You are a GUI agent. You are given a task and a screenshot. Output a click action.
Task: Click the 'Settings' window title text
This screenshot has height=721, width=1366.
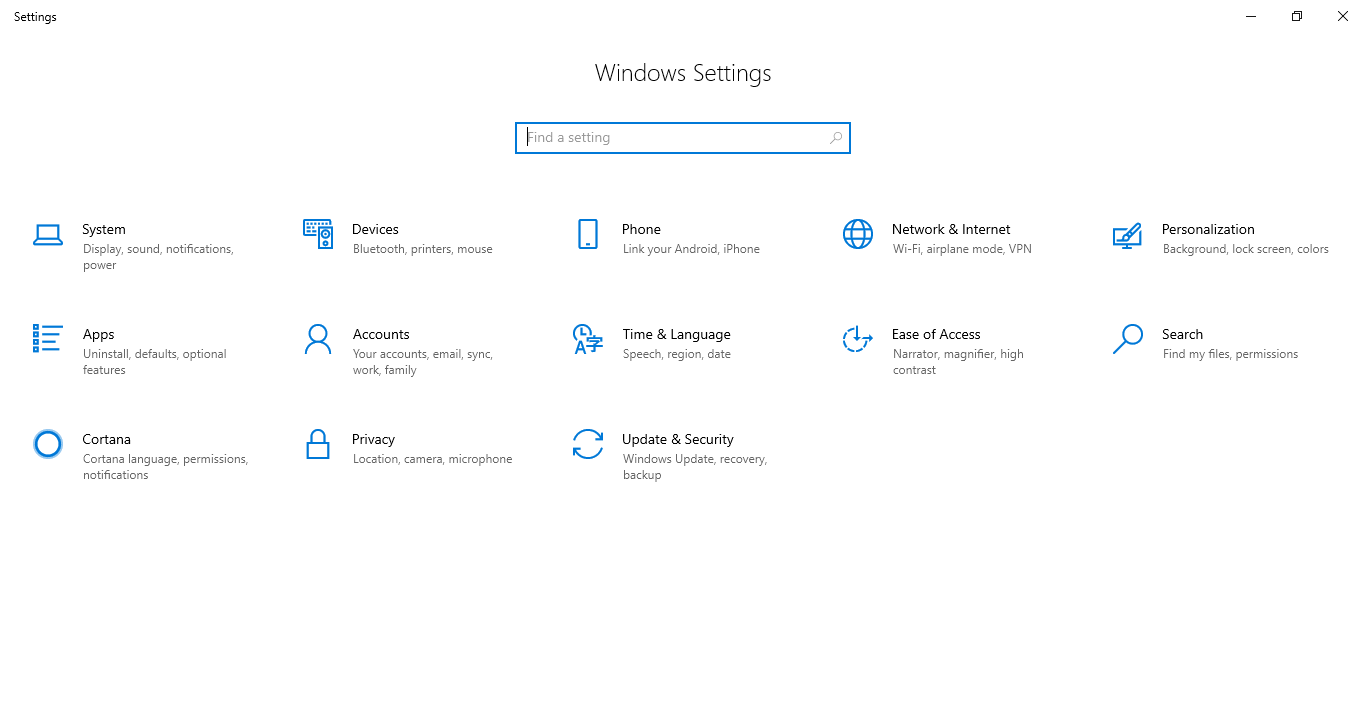[35, 16]
